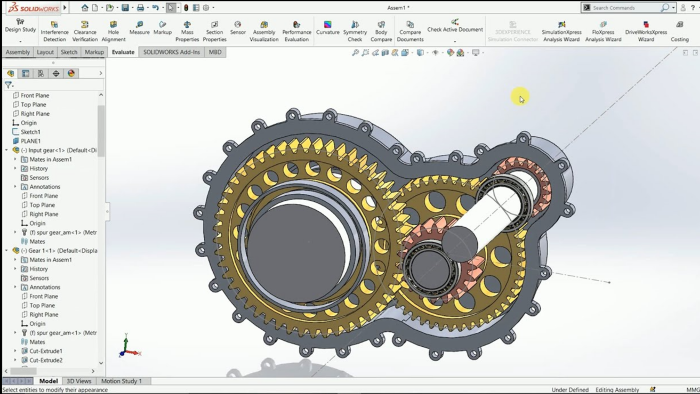Screen dimensions: 700x394
Task: Click the feature tree vertical scrollbar
Action: pos(101,131)
